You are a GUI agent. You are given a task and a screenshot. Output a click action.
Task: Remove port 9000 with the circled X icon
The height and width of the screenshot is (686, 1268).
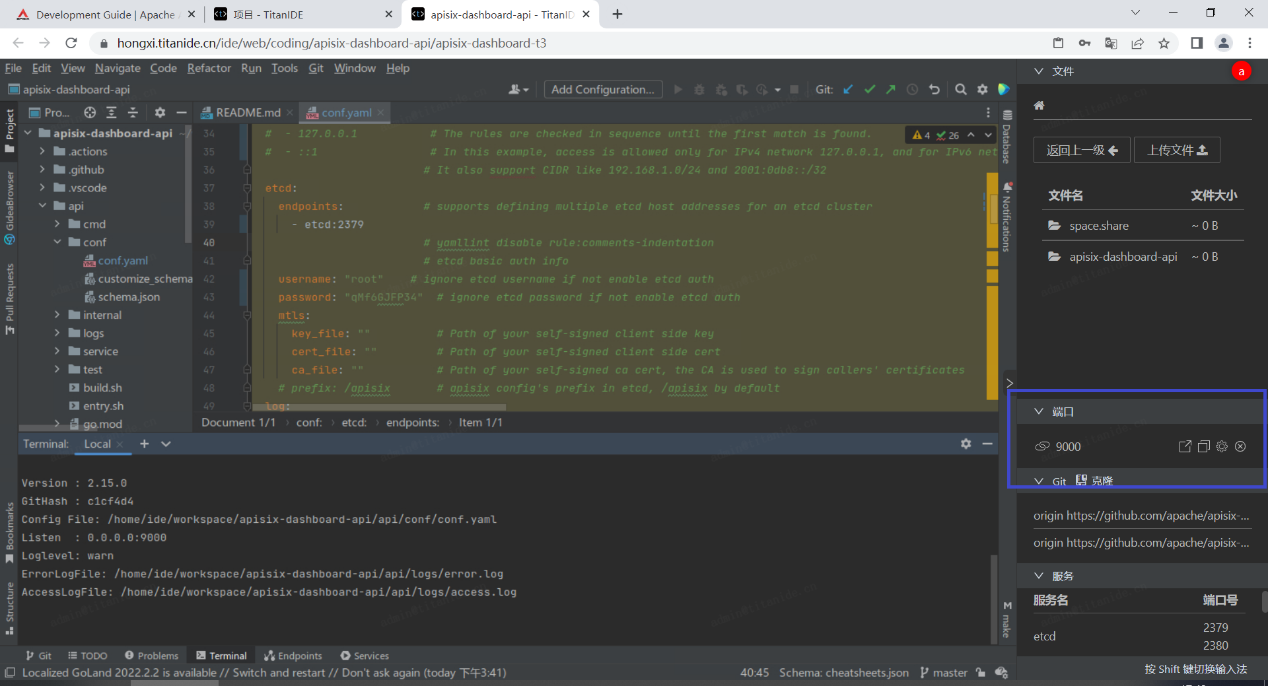1240,446
